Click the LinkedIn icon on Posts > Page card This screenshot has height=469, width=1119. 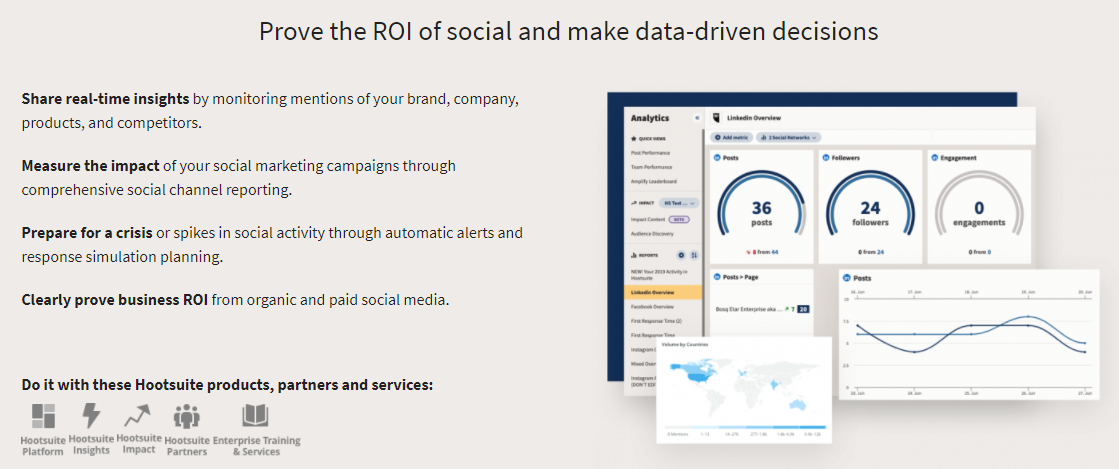(x=716, y=276)
